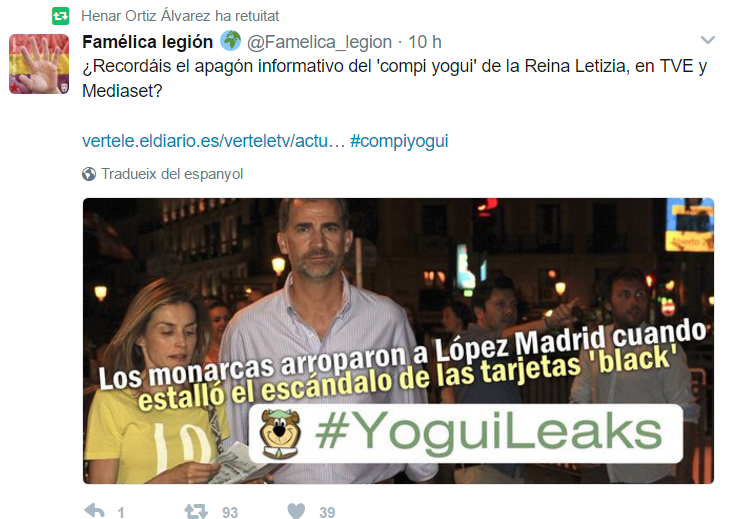Click the tweet text about 'compi yogui'
Image resolution: width=730 pixels, height=519 pixels.
click(395, 79)
